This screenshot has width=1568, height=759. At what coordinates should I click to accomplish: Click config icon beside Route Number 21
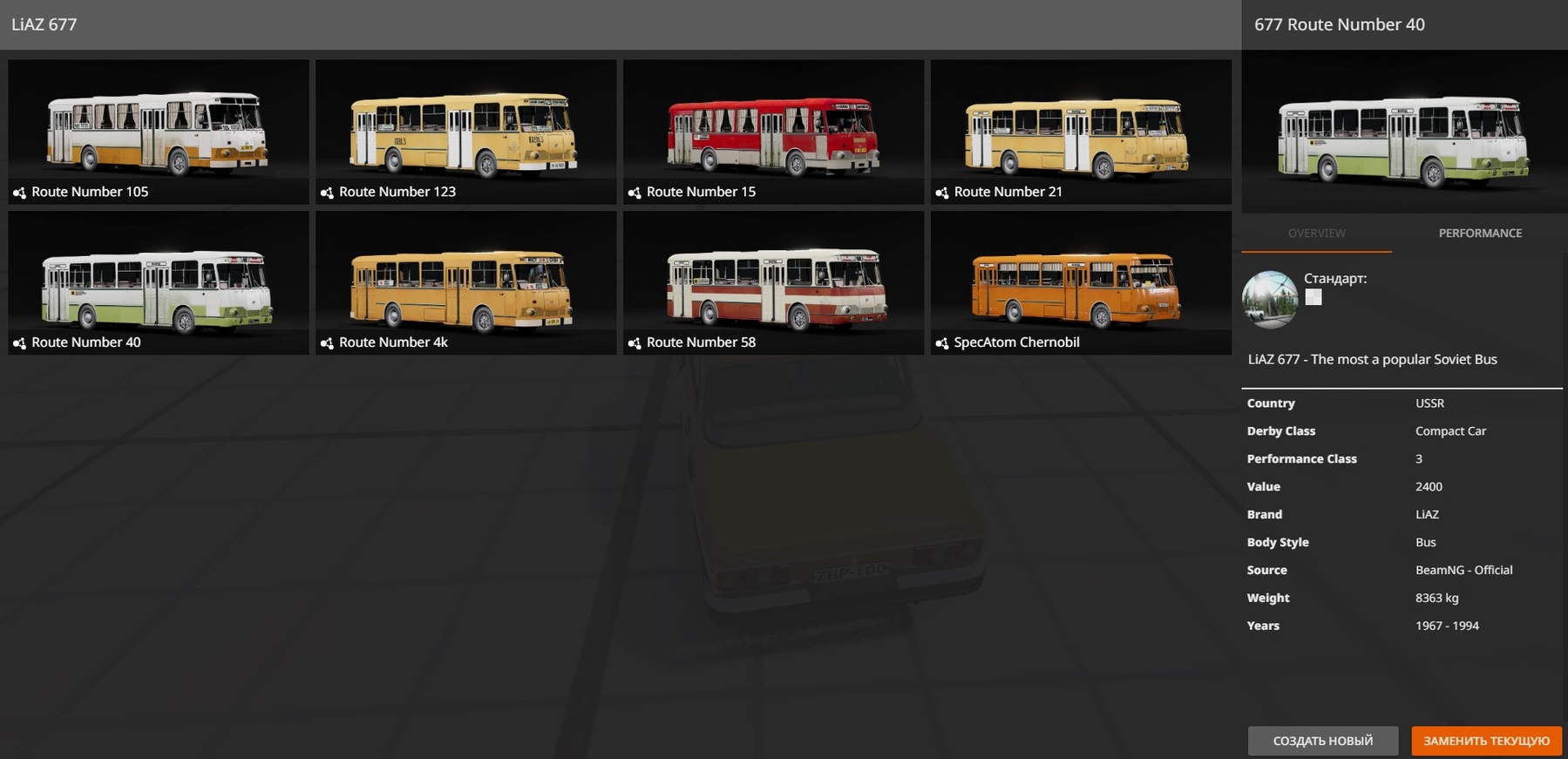(x=942, y=193)
